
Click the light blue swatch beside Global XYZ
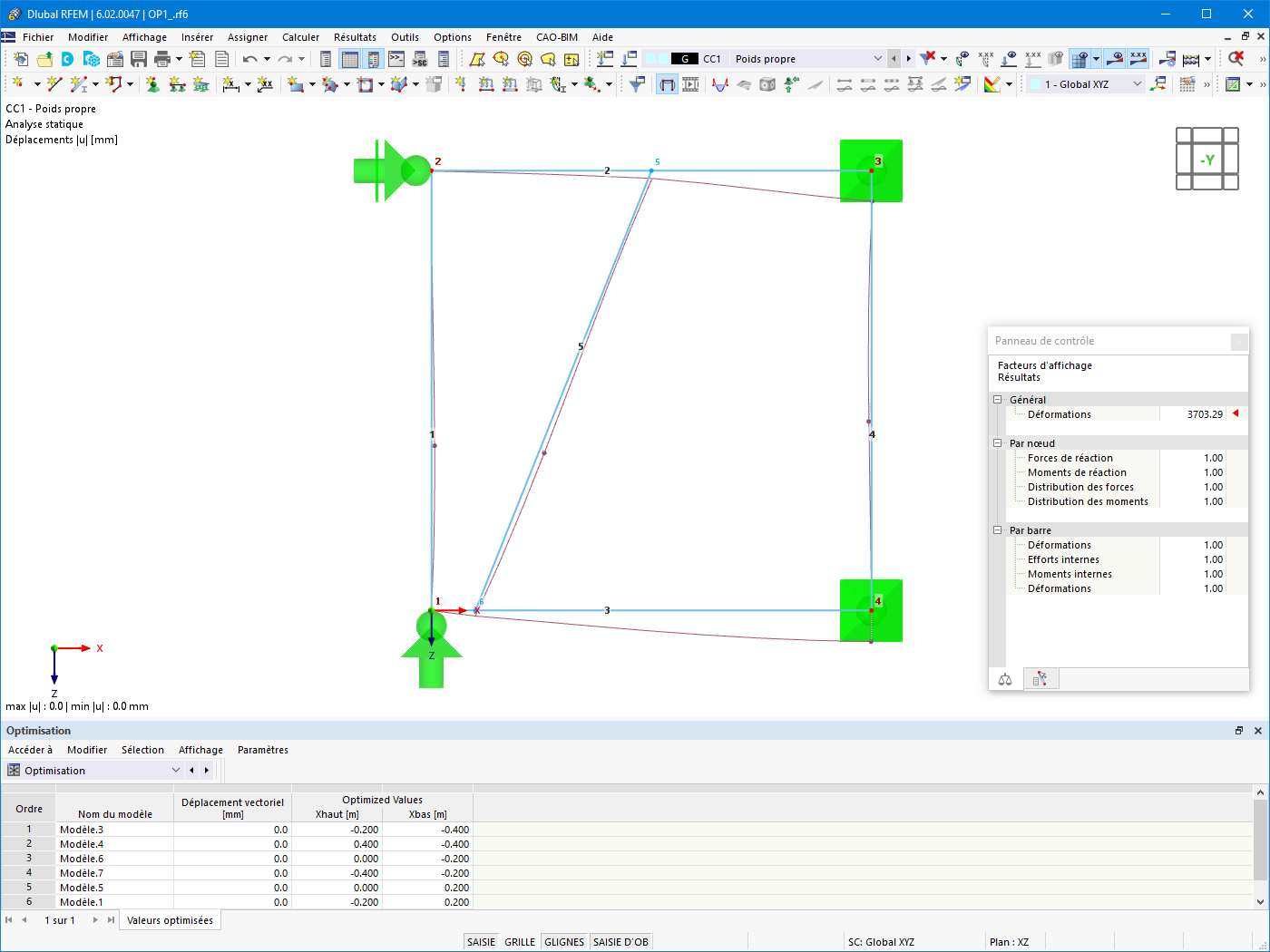pyautogui.click(x=1035, y=84)
